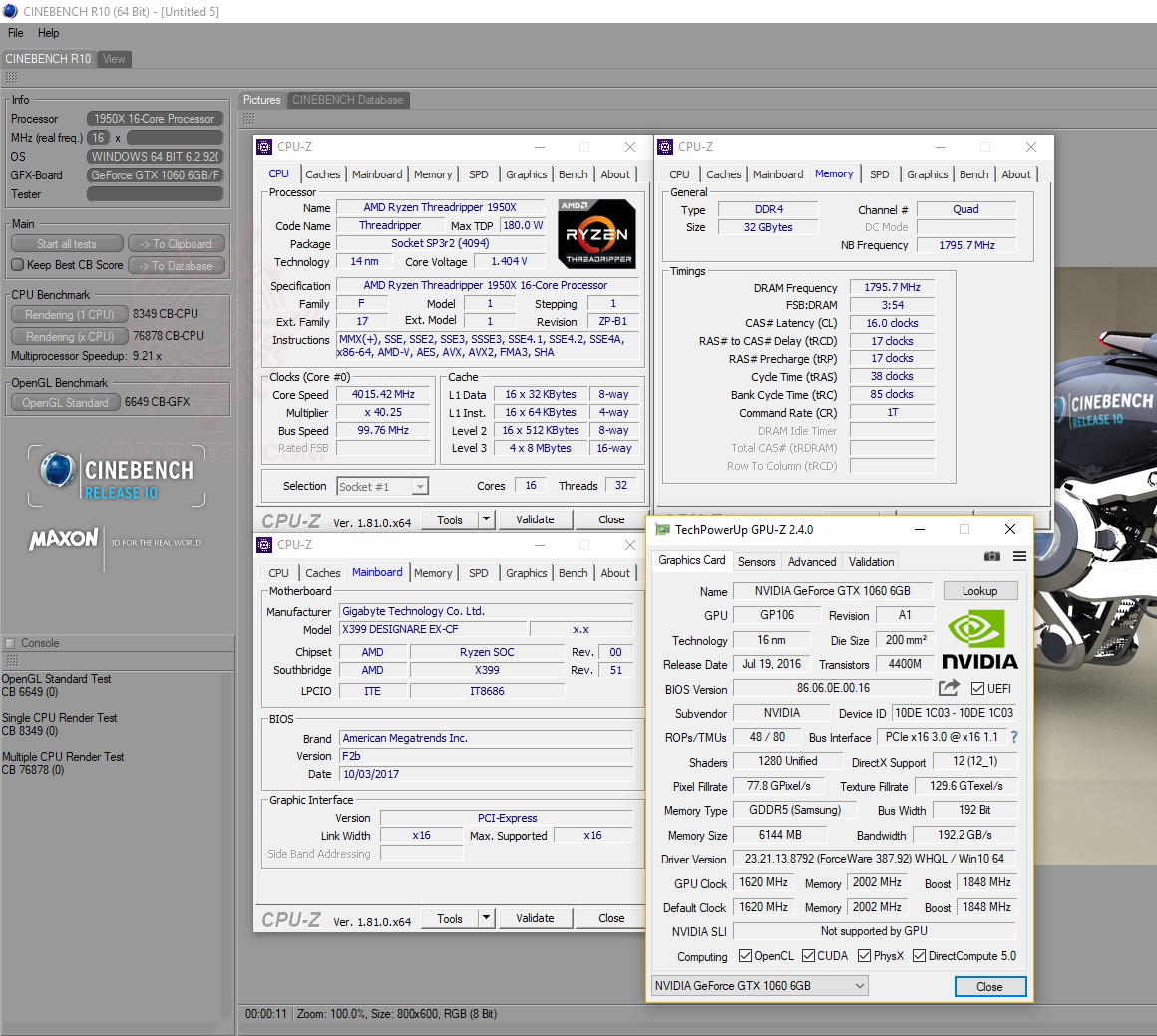Image resolution: width=1157 pixels, height=1036 pixels.
Task: Open the GPU device selector combo box
Action: 758,985
